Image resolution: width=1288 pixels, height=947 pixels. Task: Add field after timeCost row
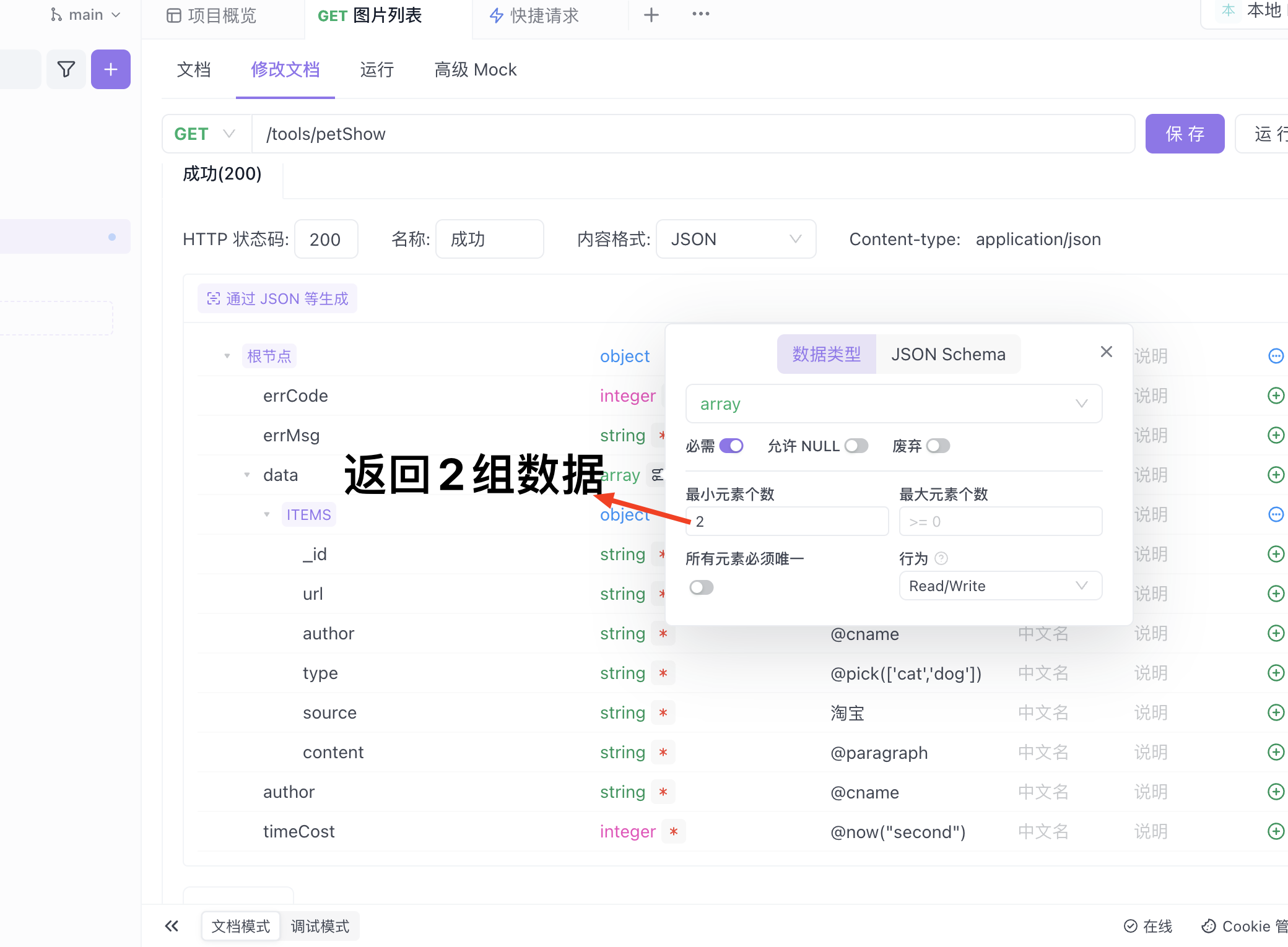tap(1276, 831)
